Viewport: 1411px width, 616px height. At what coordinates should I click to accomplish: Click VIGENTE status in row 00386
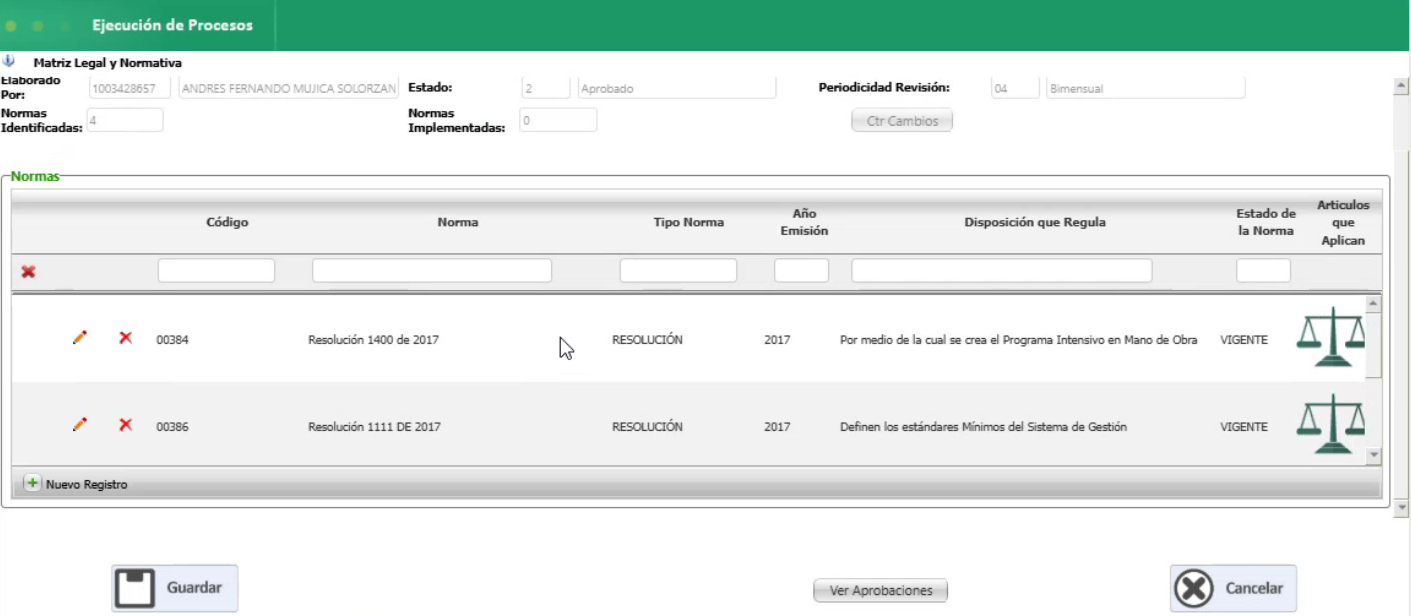(1244, 427)
